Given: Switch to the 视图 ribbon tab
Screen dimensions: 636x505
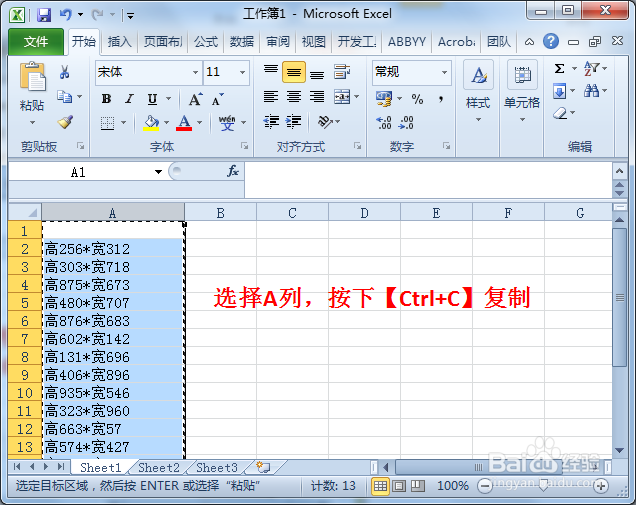Looking at the screenshot, I should point(314,41).
